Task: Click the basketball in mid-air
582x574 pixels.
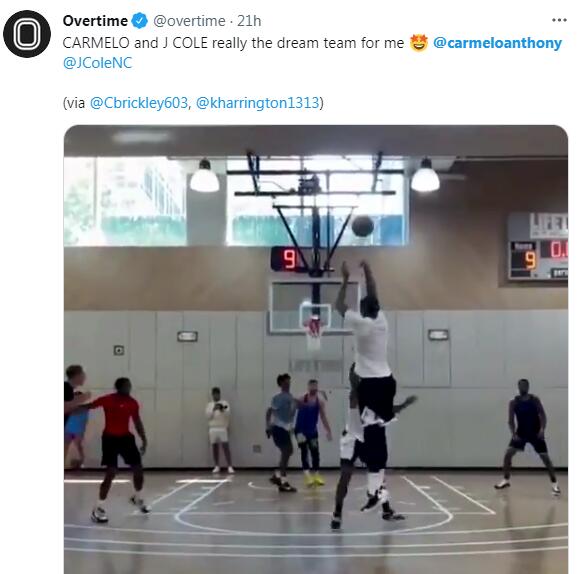Action: [362, 226]
